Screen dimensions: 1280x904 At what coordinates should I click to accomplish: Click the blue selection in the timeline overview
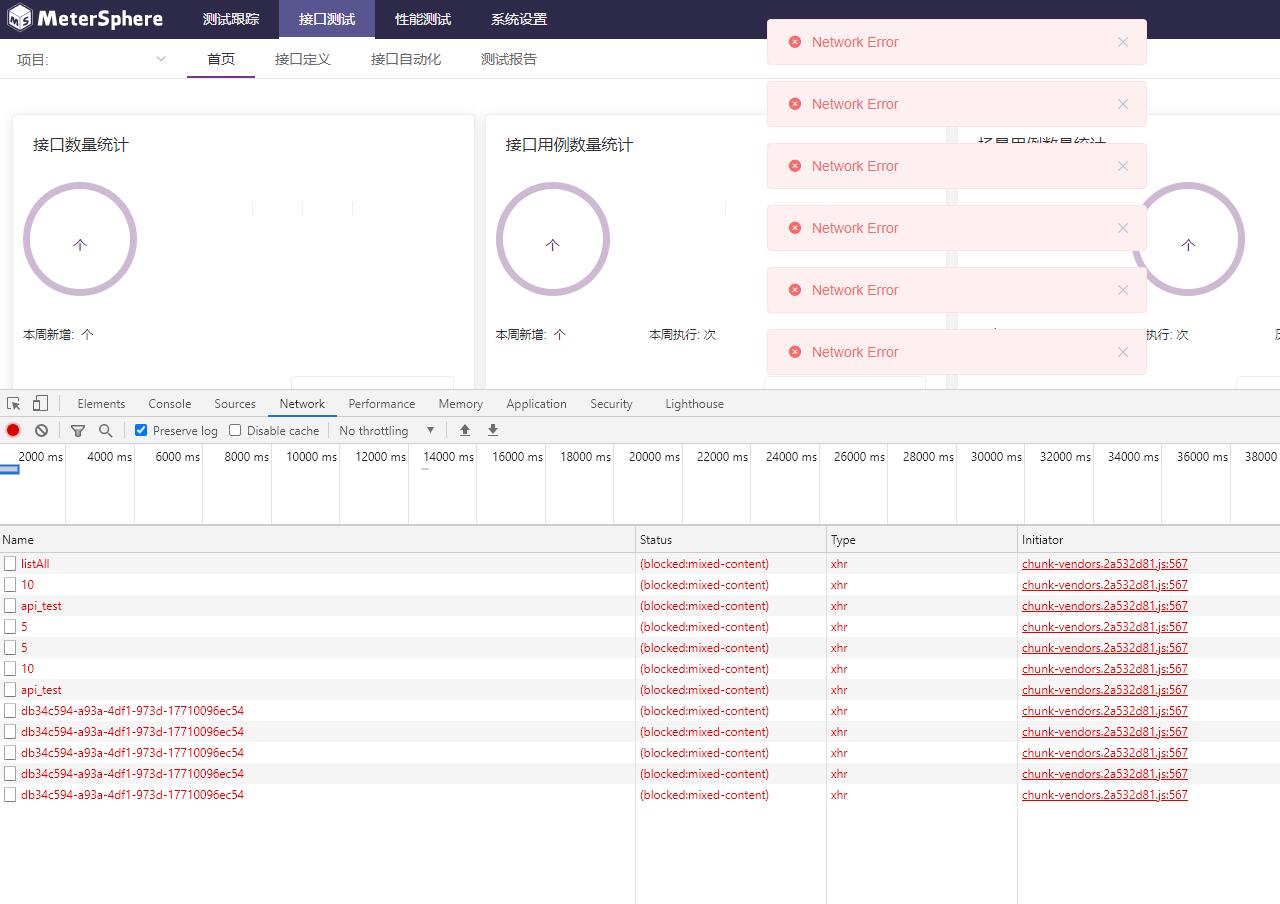coord(9,469)
